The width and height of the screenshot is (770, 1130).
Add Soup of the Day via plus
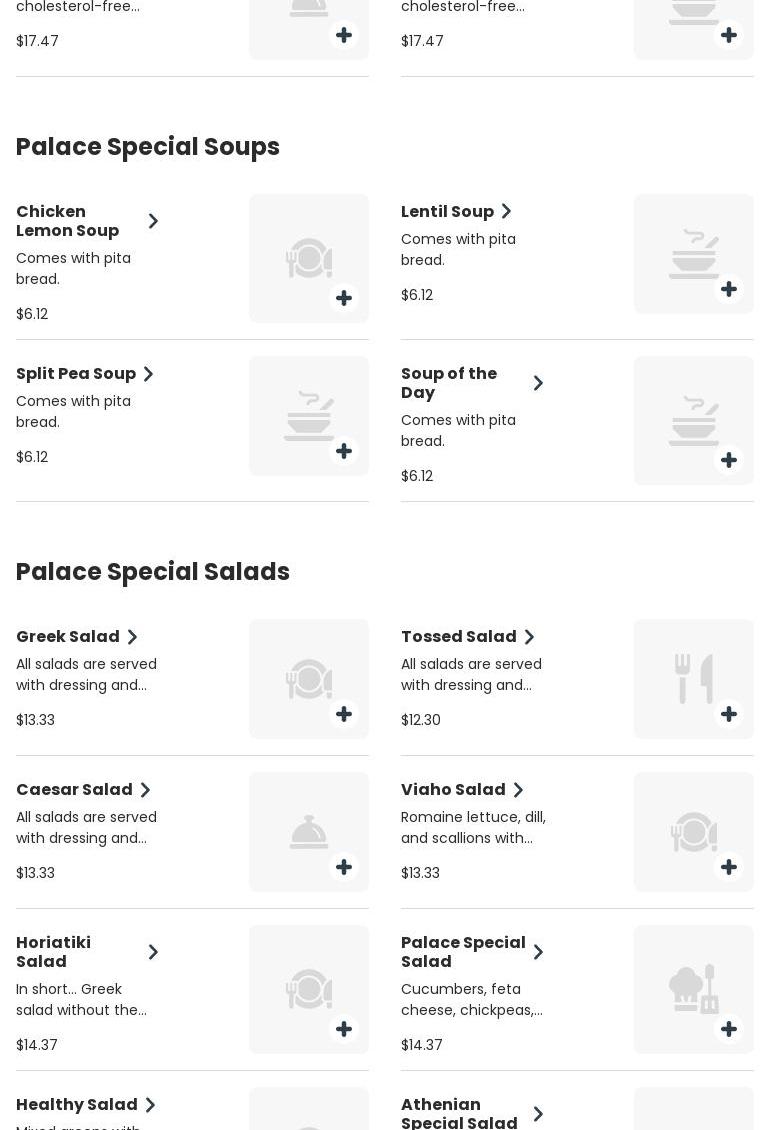[x=729, y=460]
